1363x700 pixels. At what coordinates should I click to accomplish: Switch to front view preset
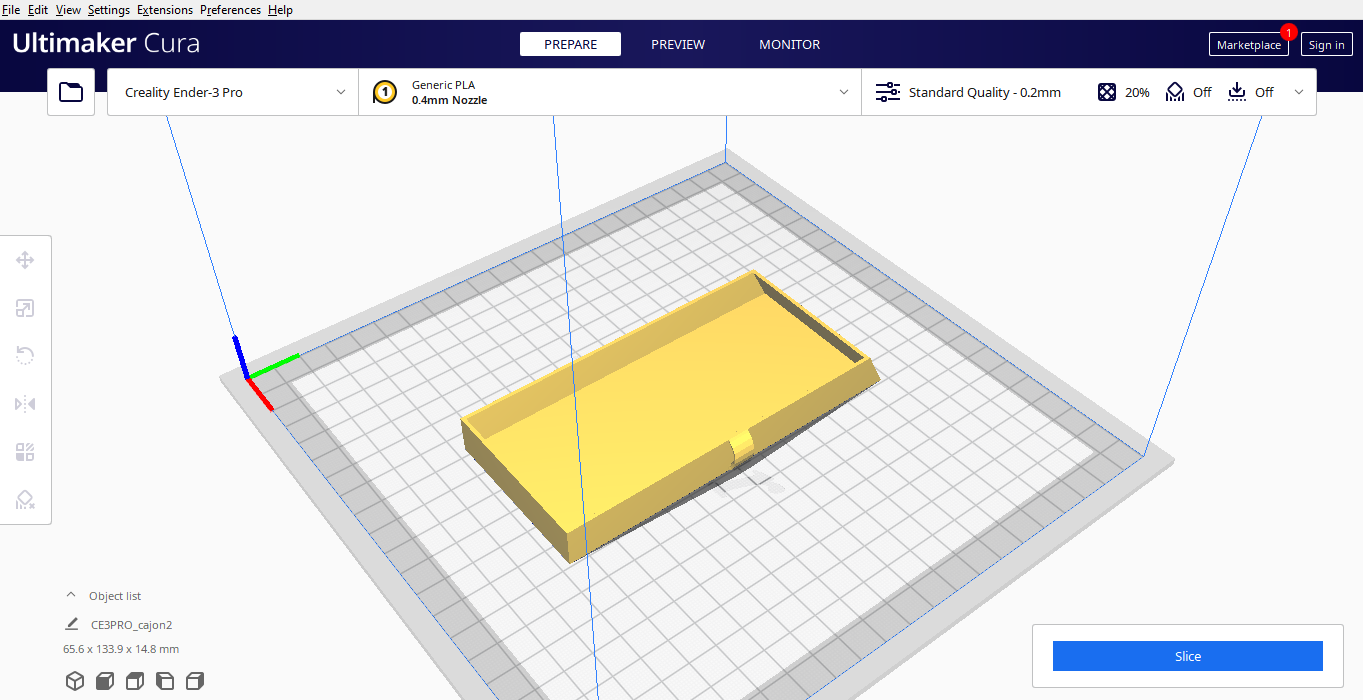click(x=104, y=680)
